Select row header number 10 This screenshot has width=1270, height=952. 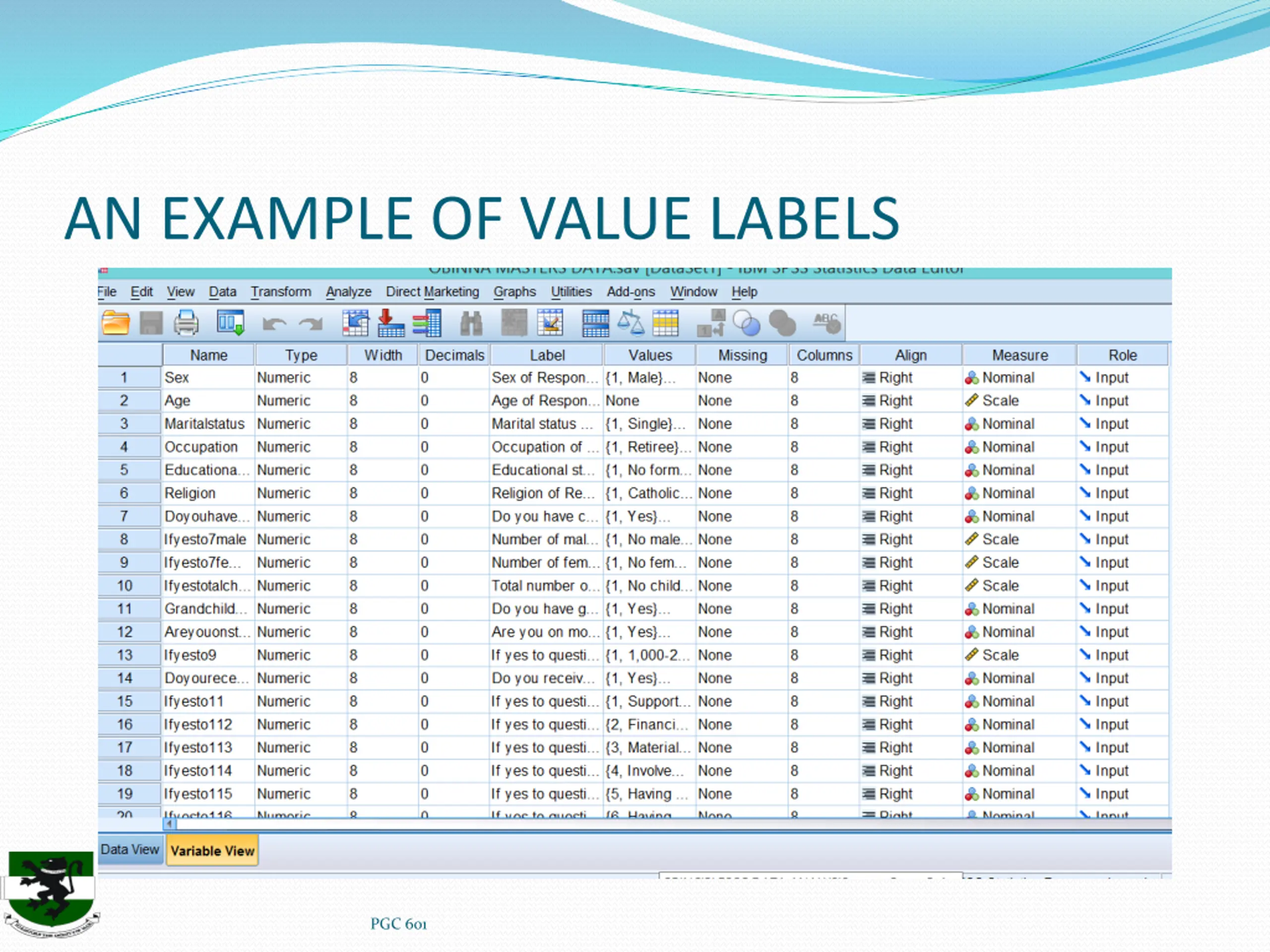click(130, 586)
